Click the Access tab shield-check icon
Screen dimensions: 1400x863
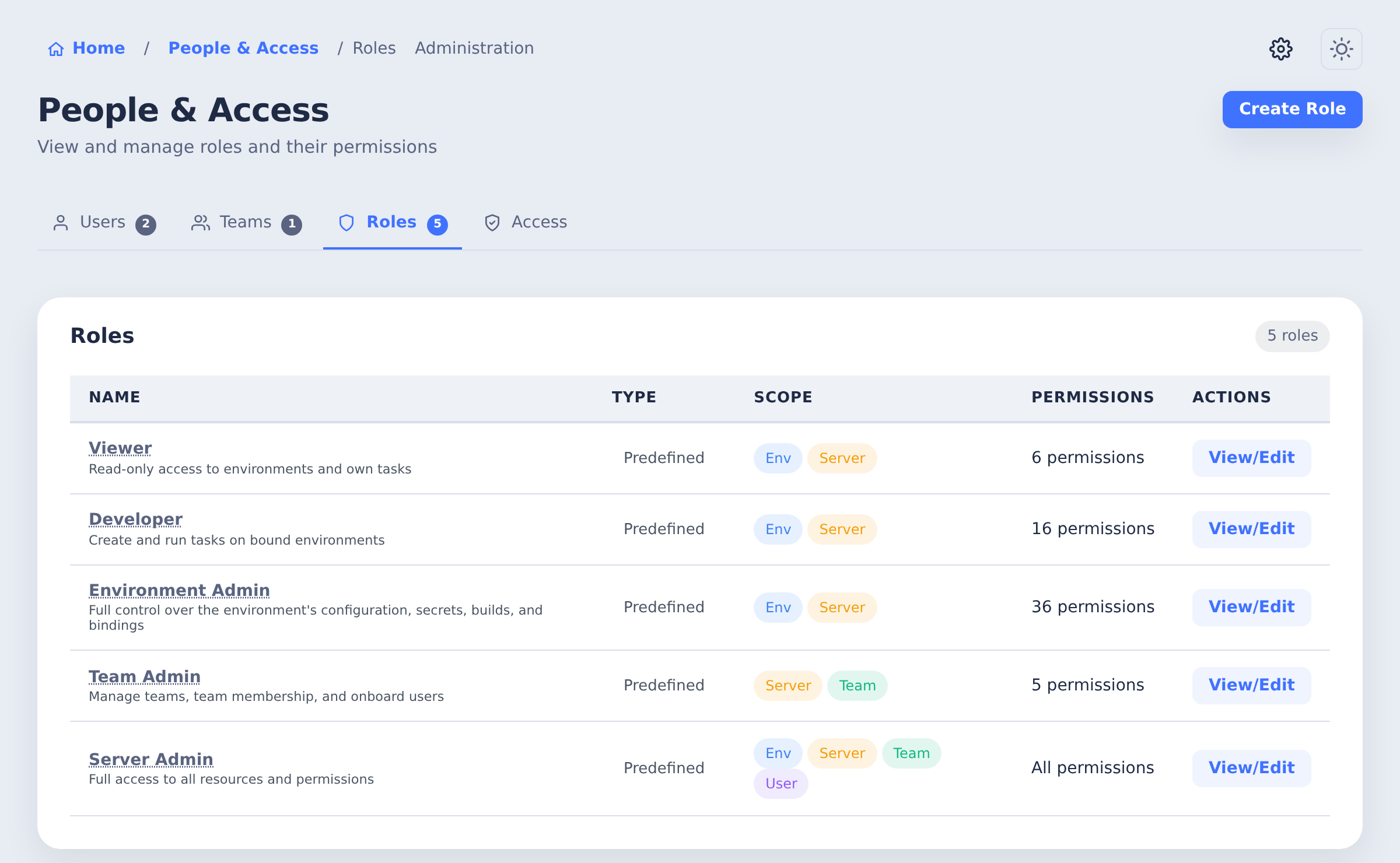(492, 223)
